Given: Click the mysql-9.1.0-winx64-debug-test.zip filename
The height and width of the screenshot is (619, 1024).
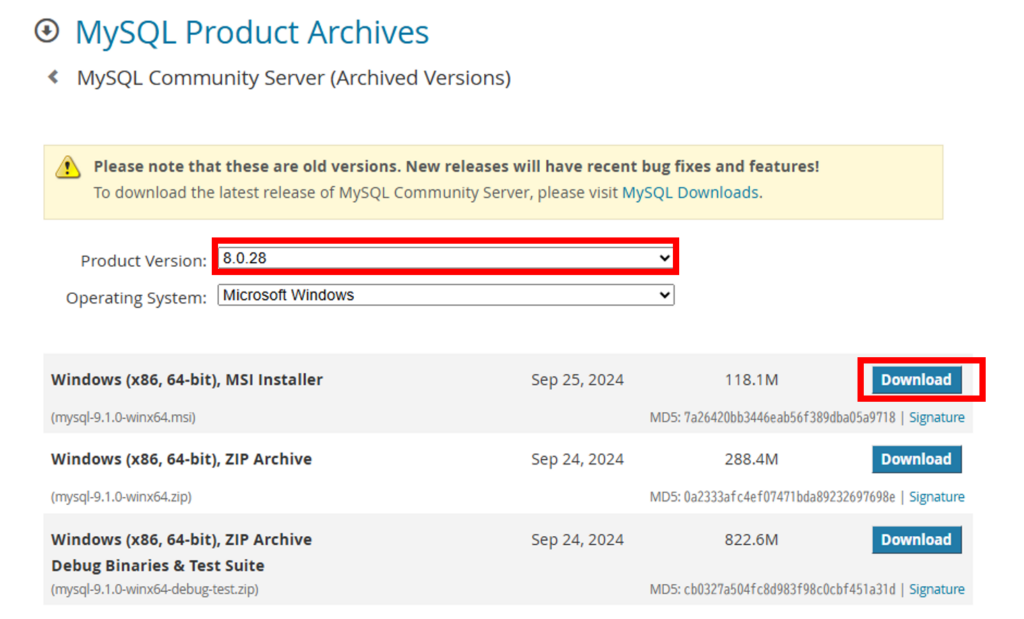Looking at the screenshot, I should [x=154, y=590].
